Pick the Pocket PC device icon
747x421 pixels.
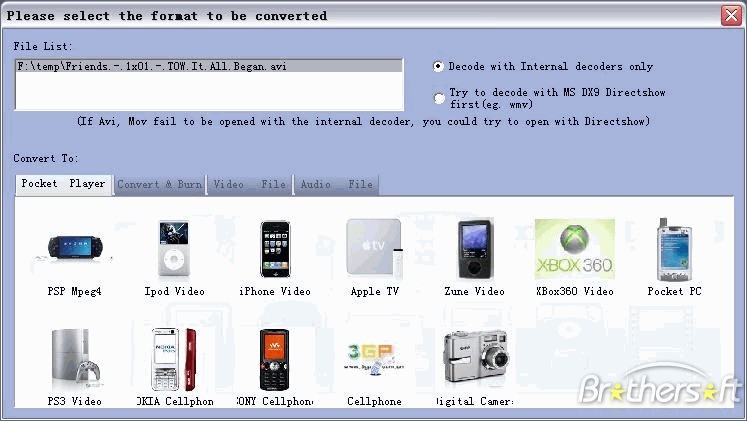click(x=674, y=250)
